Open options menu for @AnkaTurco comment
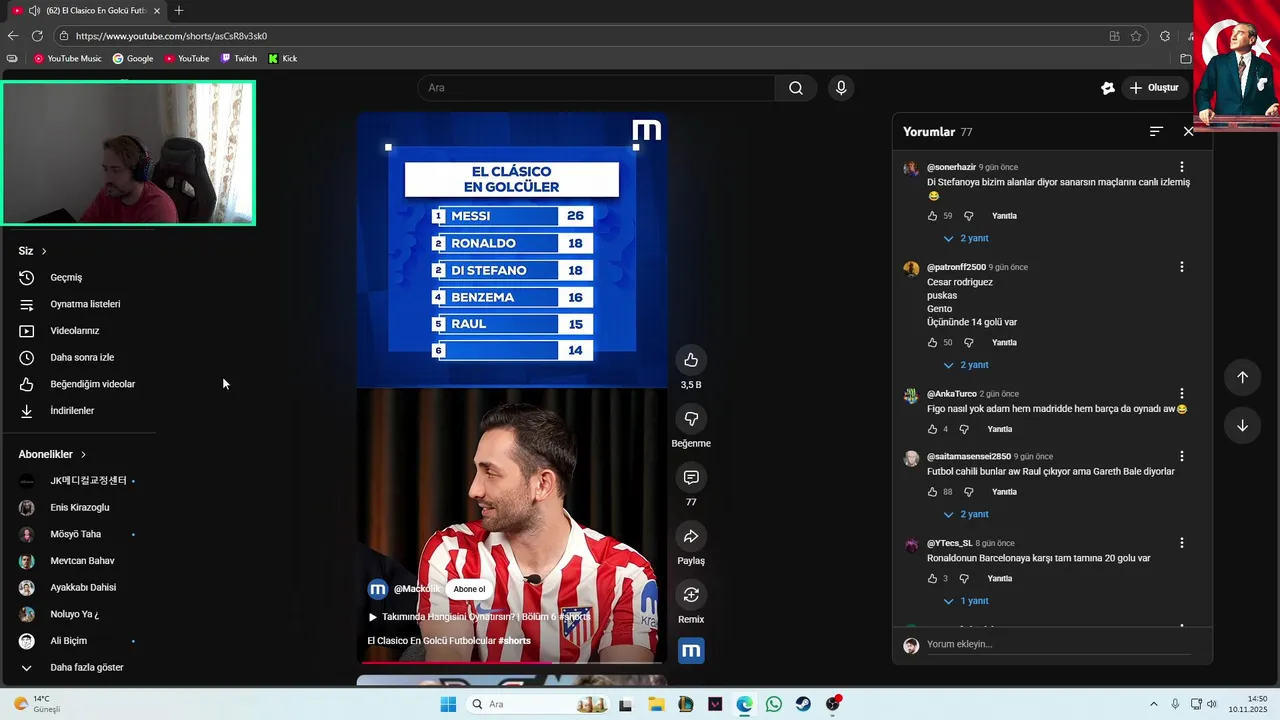 pyautogui.click(x=1182, y=394)
